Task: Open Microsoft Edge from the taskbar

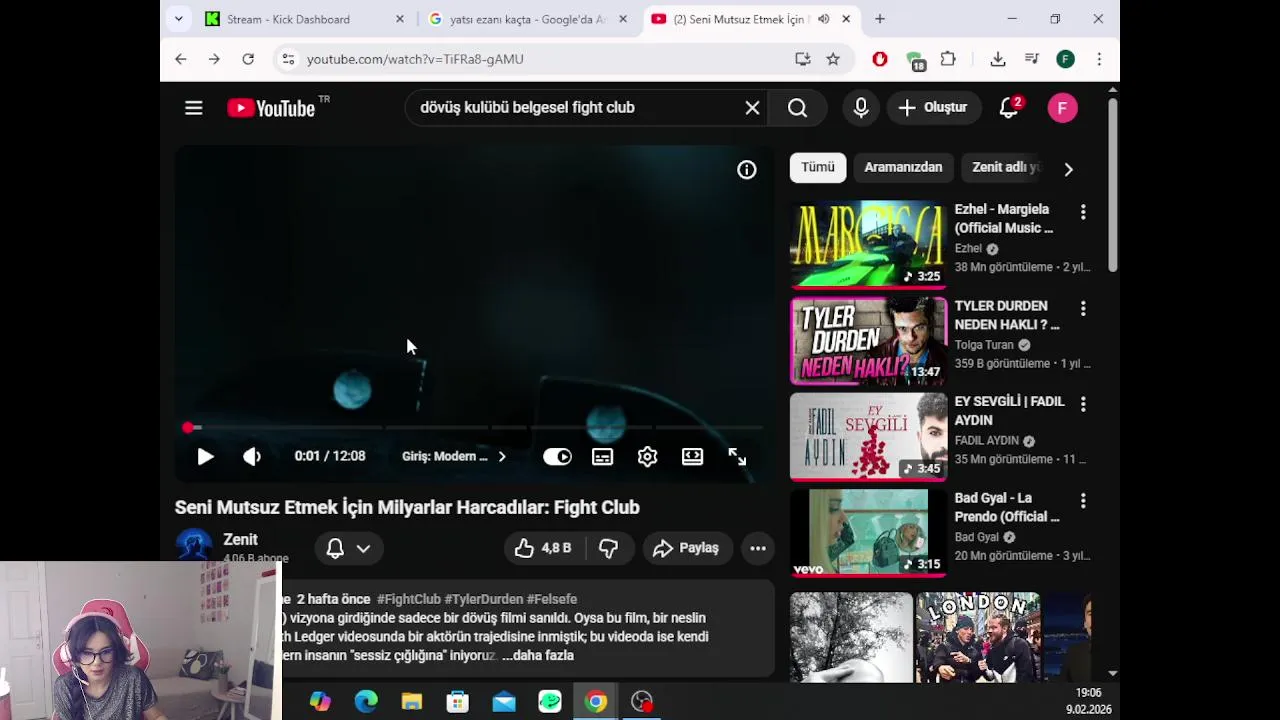Action: pyautogui.click(x=366, y=702)
